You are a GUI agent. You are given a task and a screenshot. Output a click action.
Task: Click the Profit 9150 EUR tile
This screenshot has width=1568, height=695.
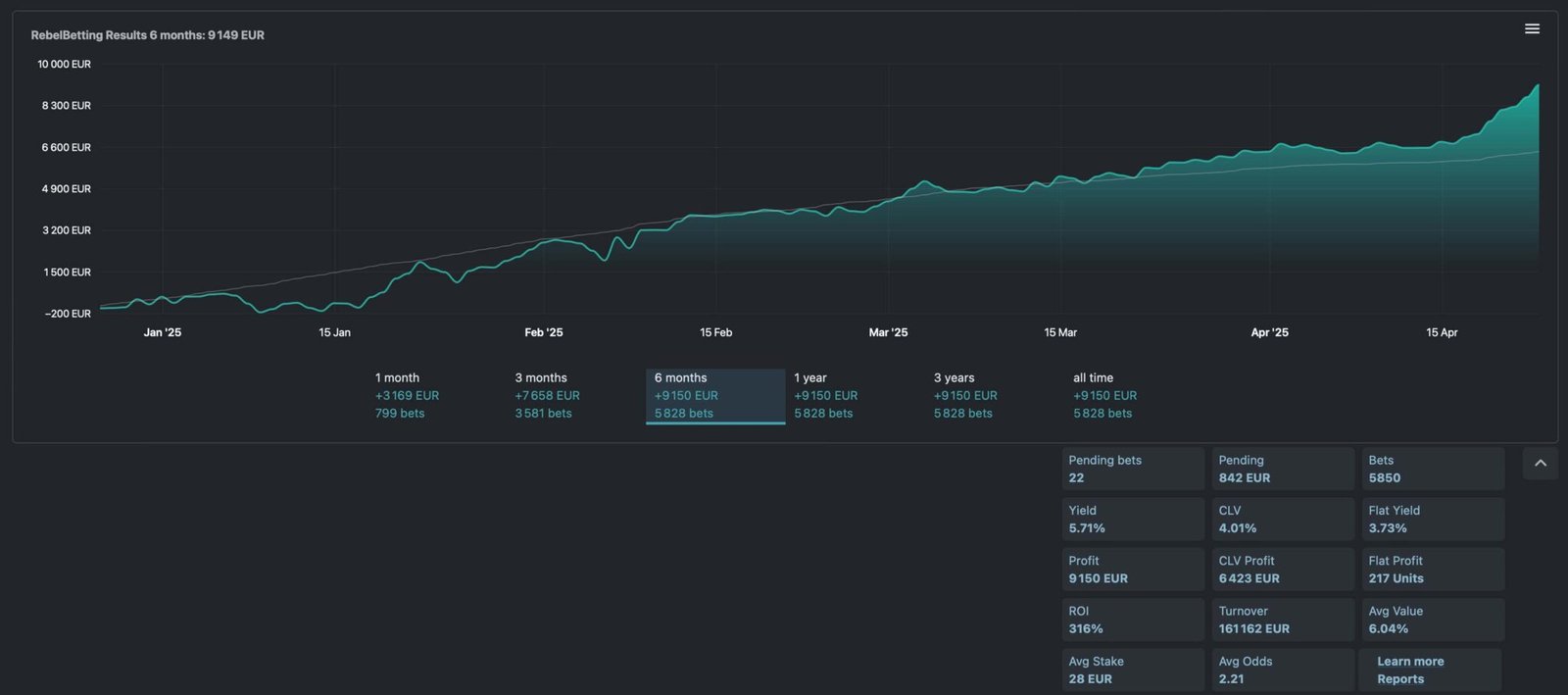click(x=1132, y=570)
